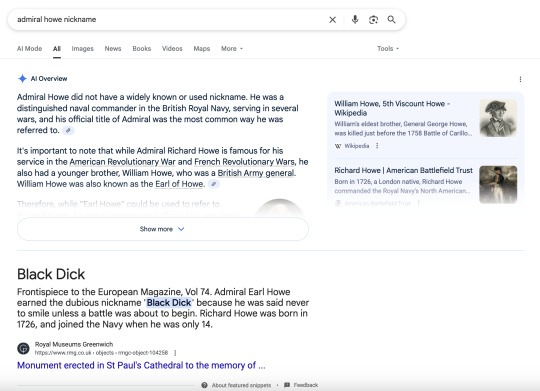
Task: Click the Richard Howe painting thumbnail
Action: click(x=498, y=185)
